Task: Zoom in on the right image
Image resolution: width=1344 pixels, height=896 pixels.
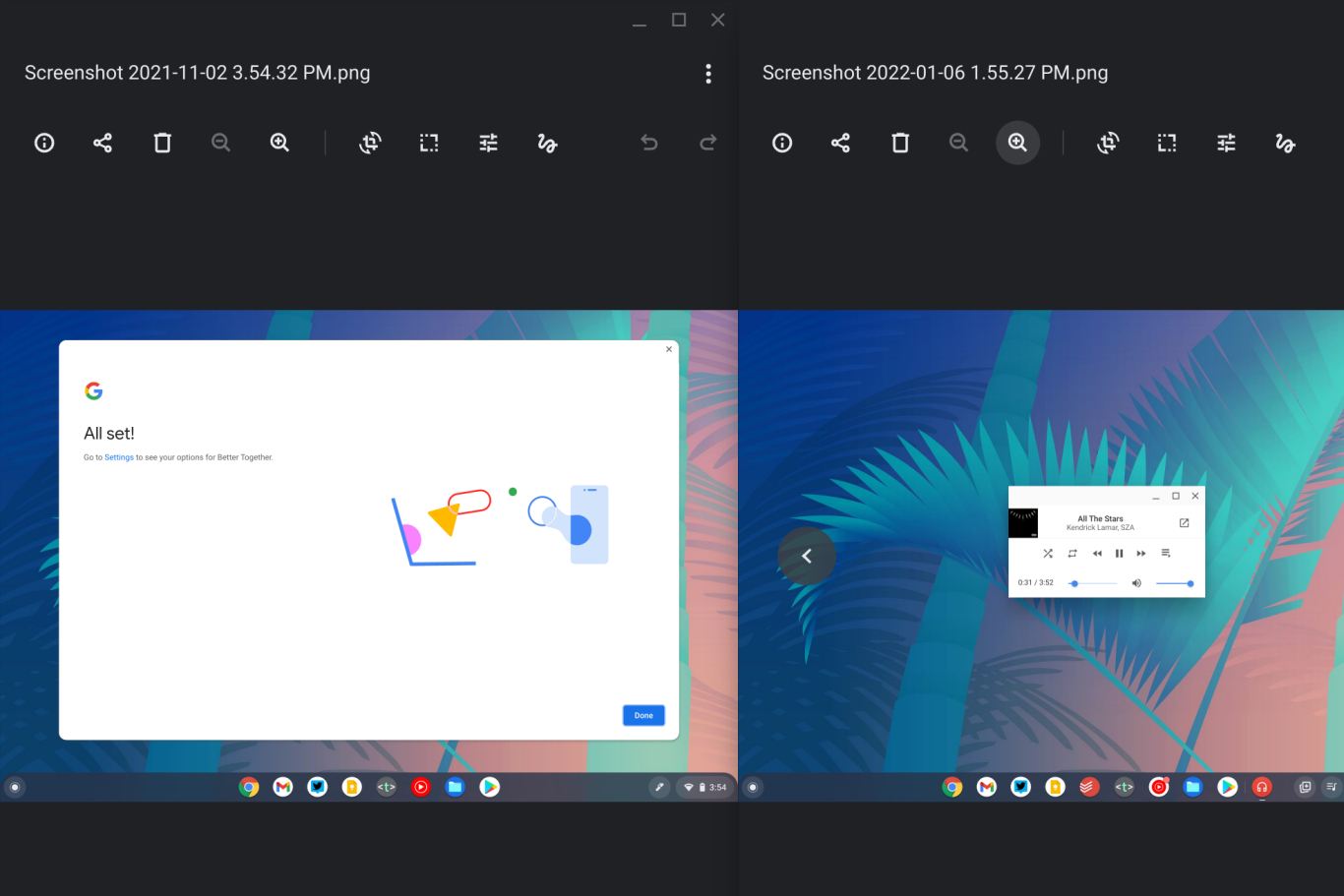Action: (x=1017, y=144)
